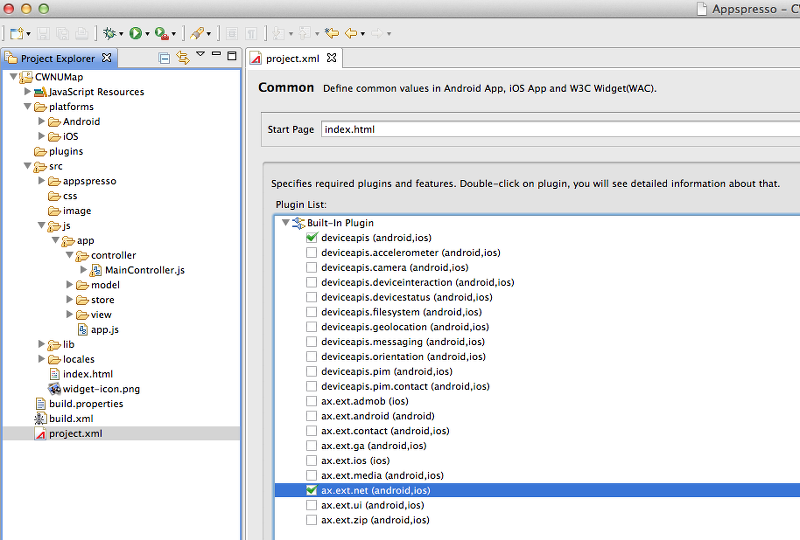Open the New wizard toolbar icon
This screenshot has height=540, width=800.
point(17,33)
